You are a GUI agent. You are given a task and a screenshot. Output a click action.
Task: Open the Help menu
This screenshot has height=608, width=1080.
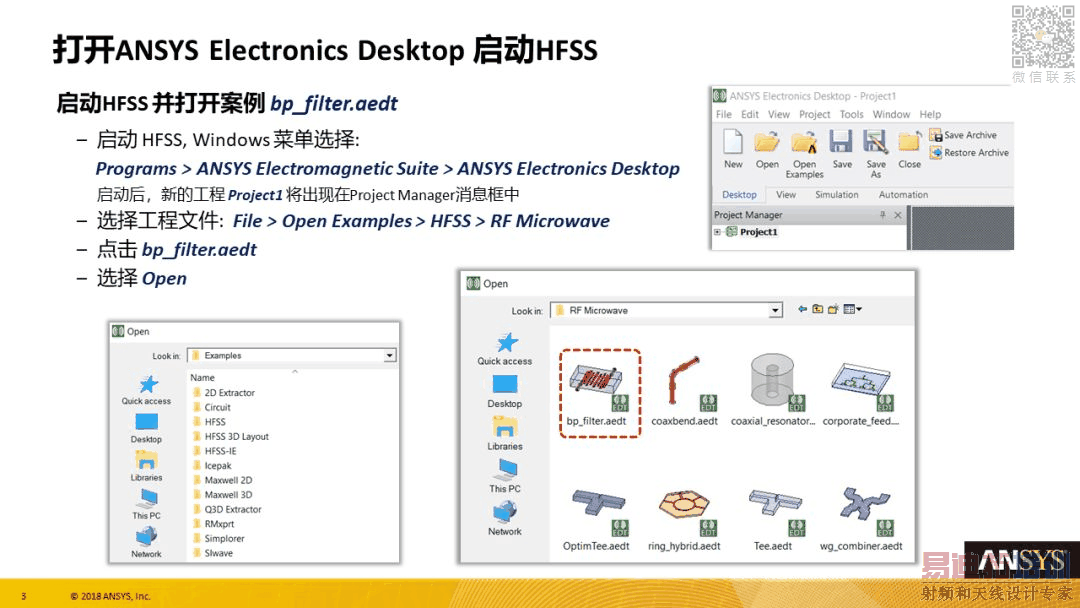pyautogui.click(x=930, y=114)
